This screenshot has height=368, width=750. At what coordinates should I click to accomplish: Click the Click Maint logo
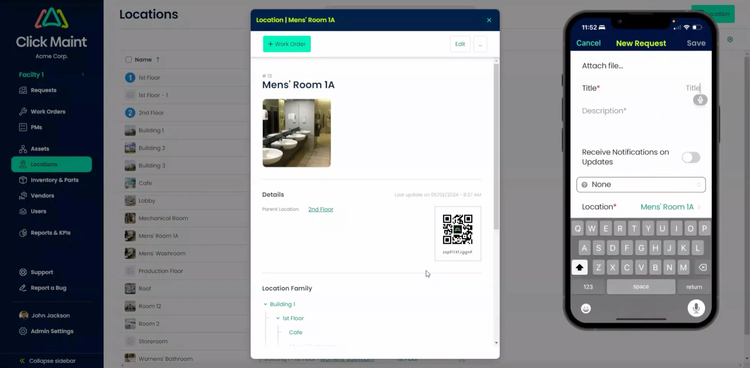[51, 29]
